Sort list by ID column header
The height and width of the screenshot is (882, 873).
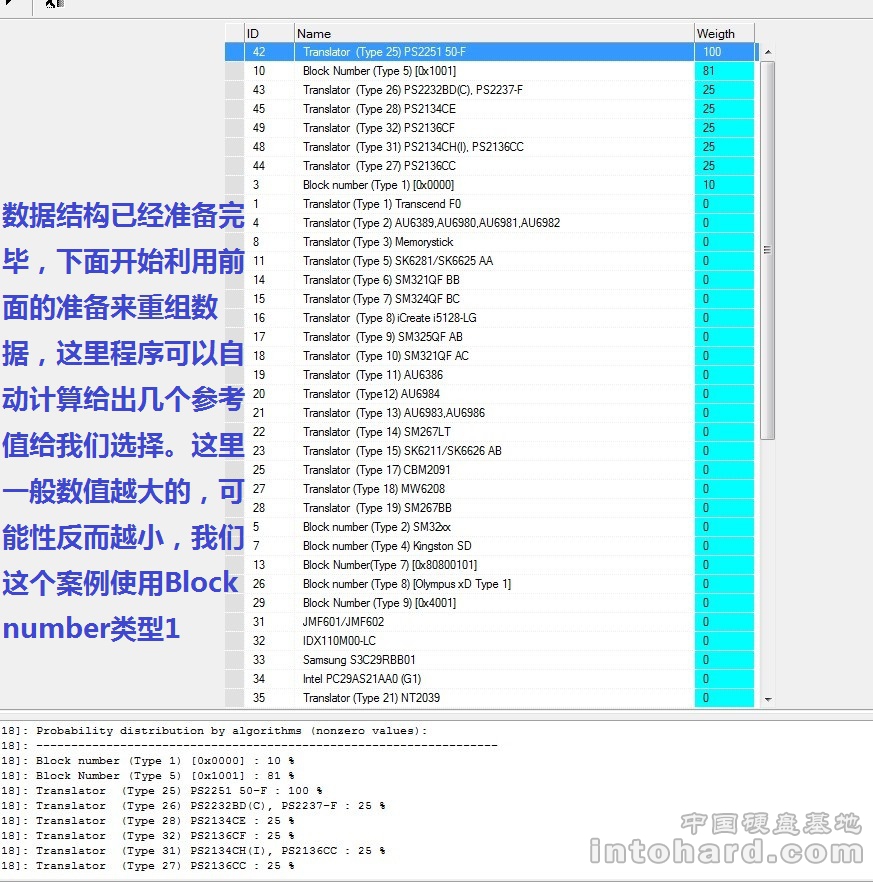pyautogui.click(x=268, y=33)
